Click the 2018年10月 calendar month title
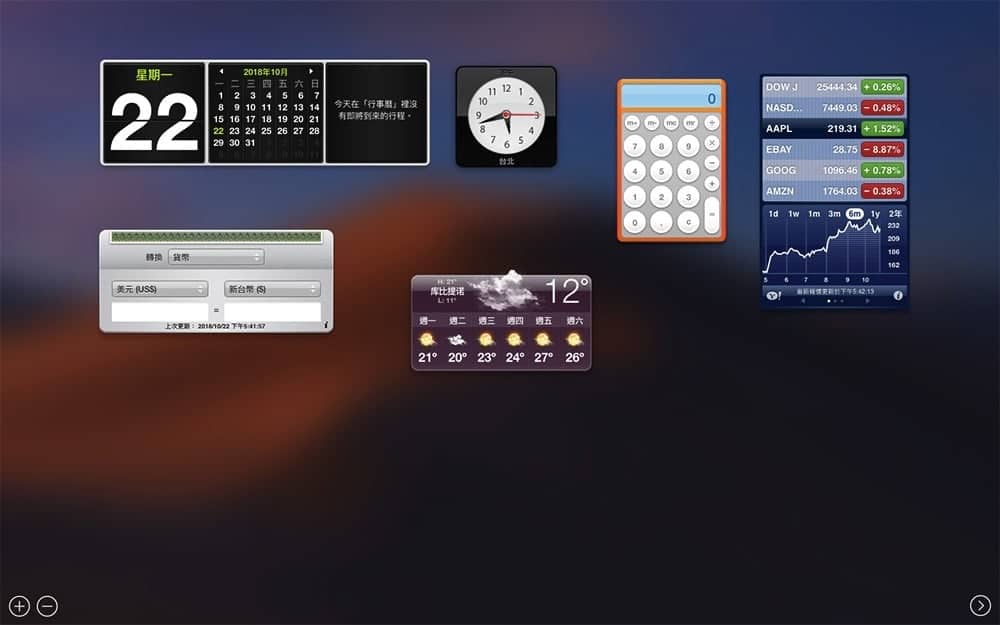The width and height of the screenshot is (1000, 625). [265, 71]
